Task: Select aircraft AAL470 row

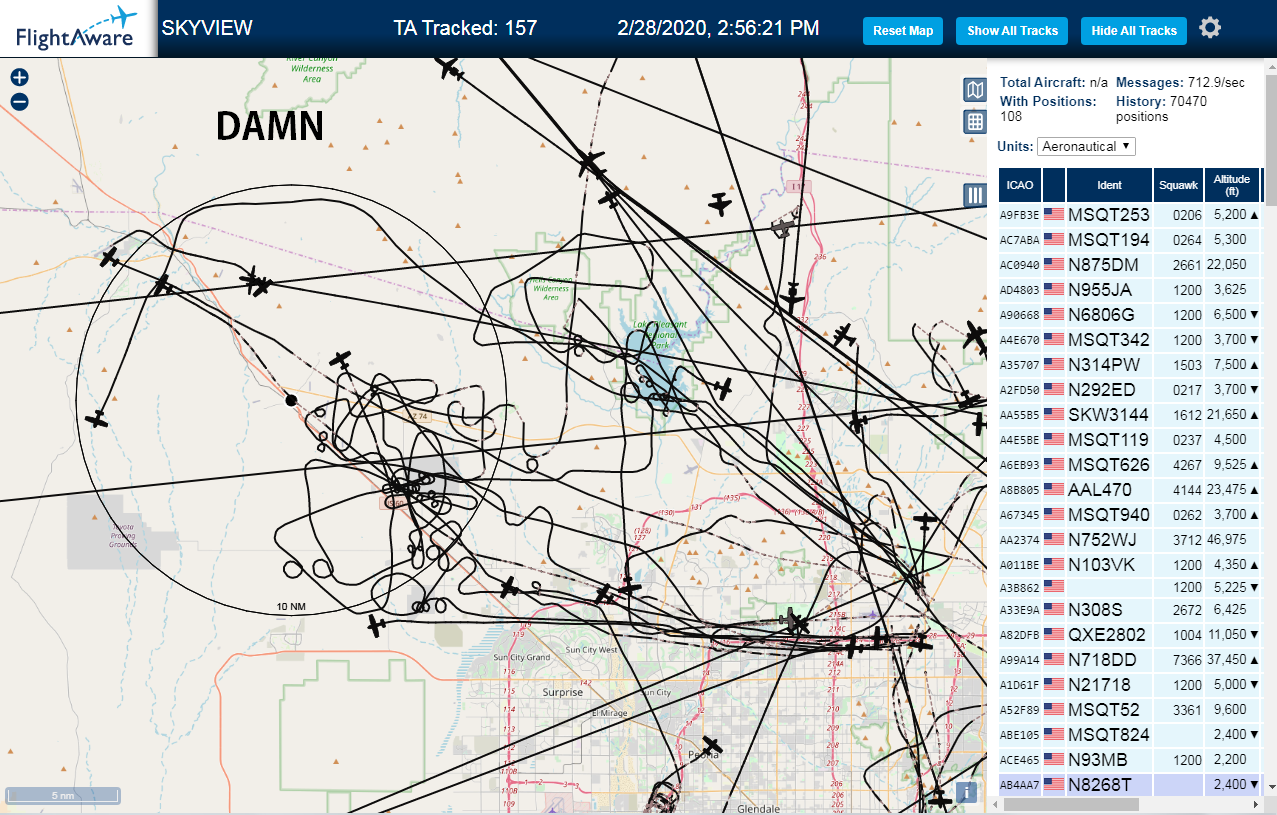Action: click(1130, 489)
